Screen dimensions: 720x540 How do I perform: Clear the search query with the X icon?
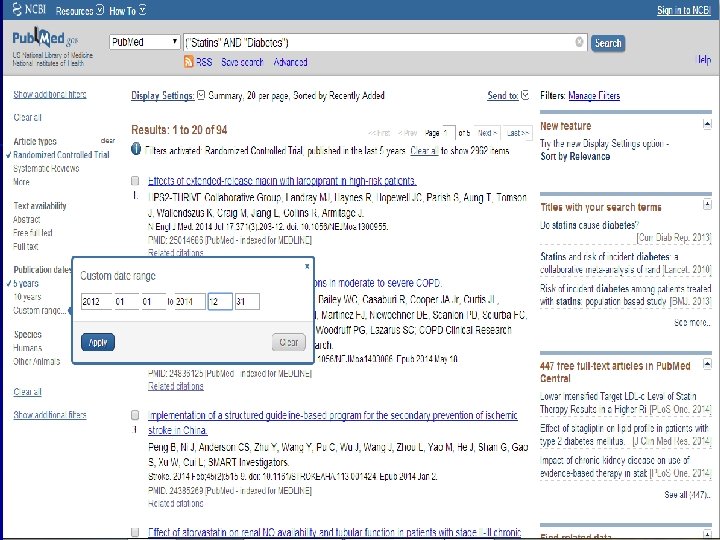(579, 42)
